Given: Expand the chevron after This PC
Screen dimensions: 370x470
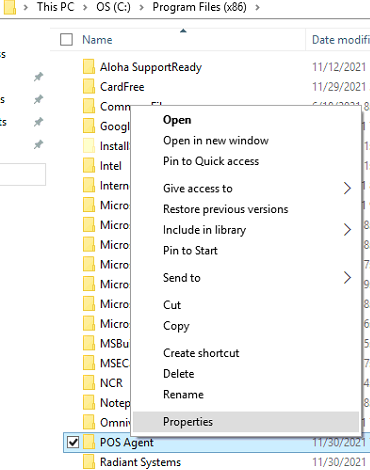Looking at the screenshot, I should point(85,7).
